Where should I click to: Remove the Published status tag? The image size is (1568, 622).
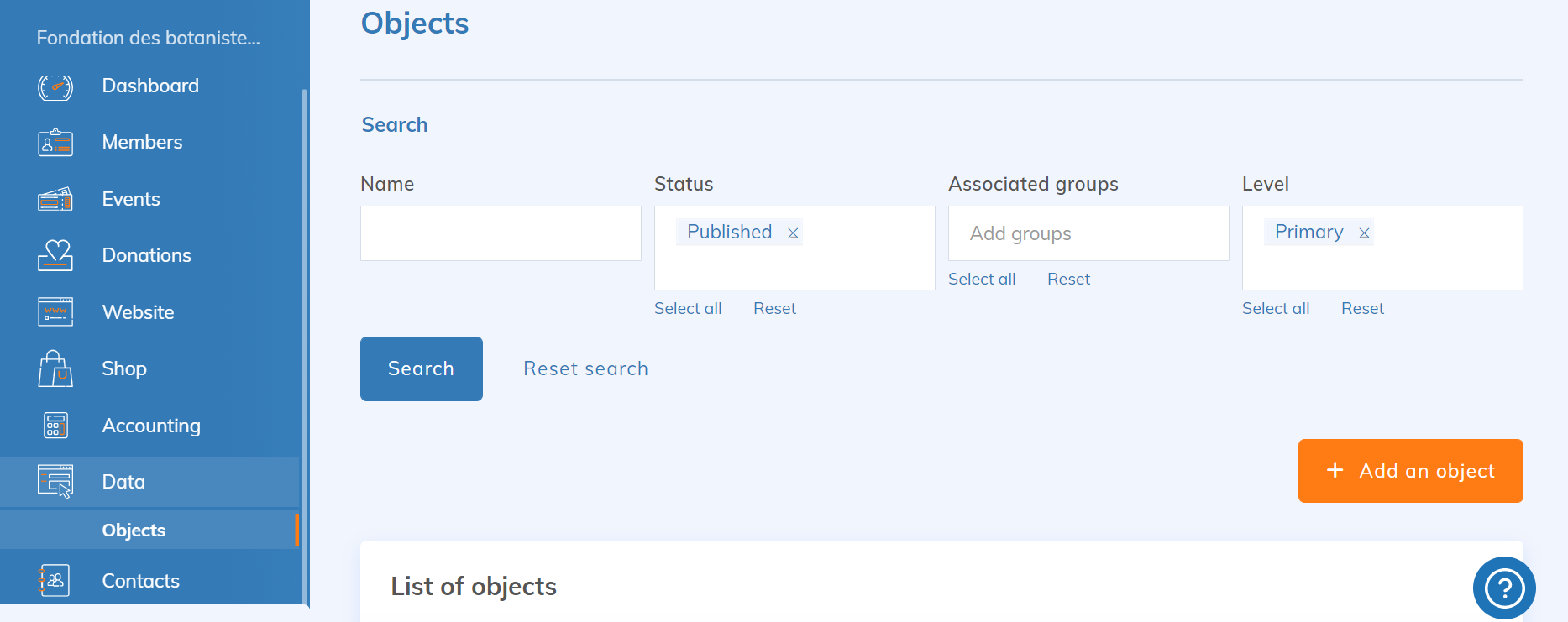[793, 233]
